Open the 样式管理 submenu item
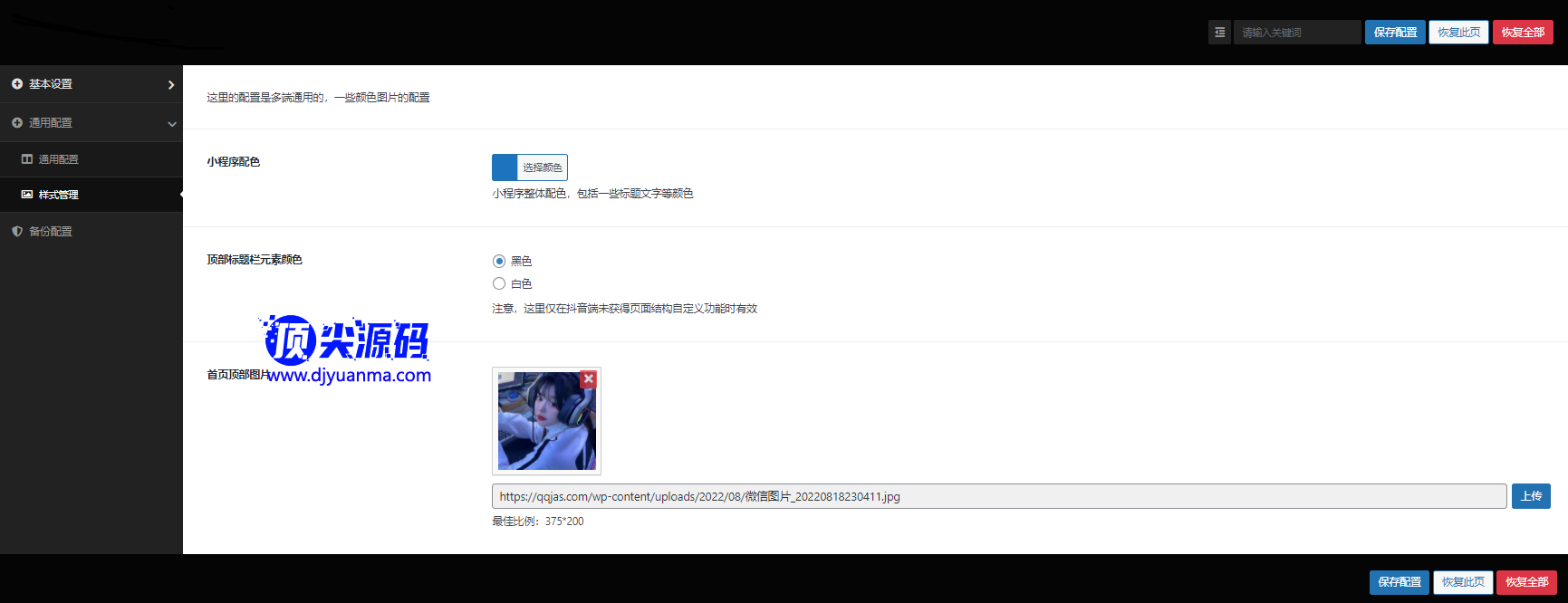1568x603 pixels. coord(58,195)
